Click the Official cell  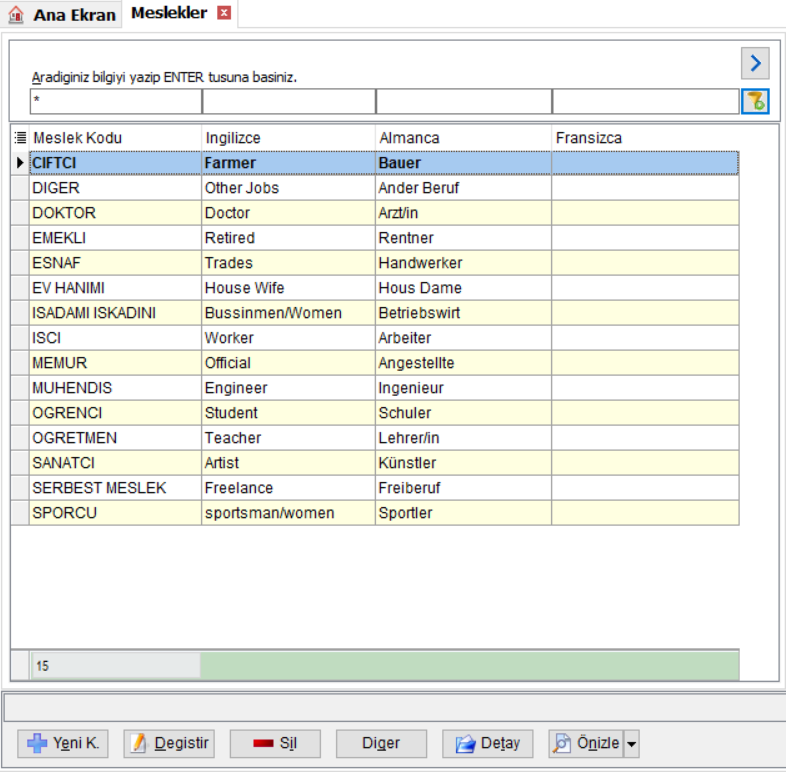[x=288, y=363]
